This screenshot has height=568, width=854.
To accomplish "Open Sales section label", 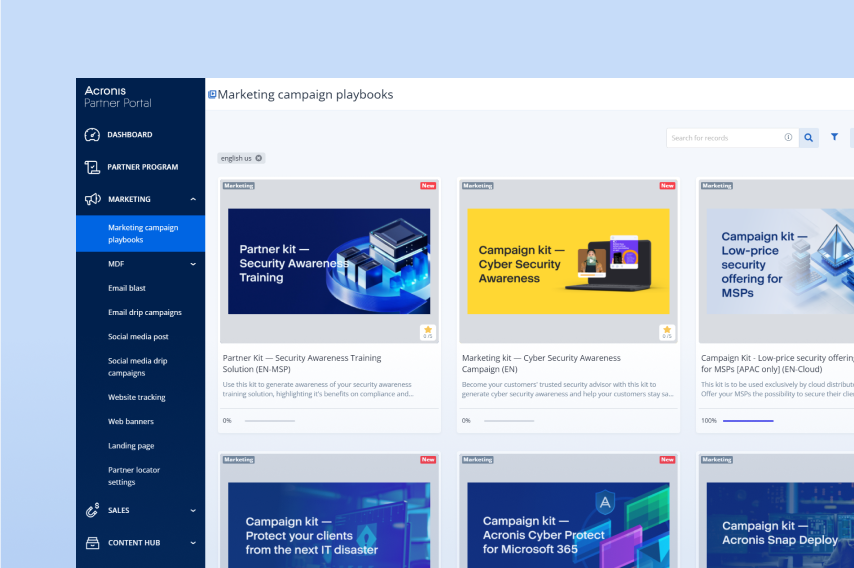I will pyautogui.click(x=119, y=510).
